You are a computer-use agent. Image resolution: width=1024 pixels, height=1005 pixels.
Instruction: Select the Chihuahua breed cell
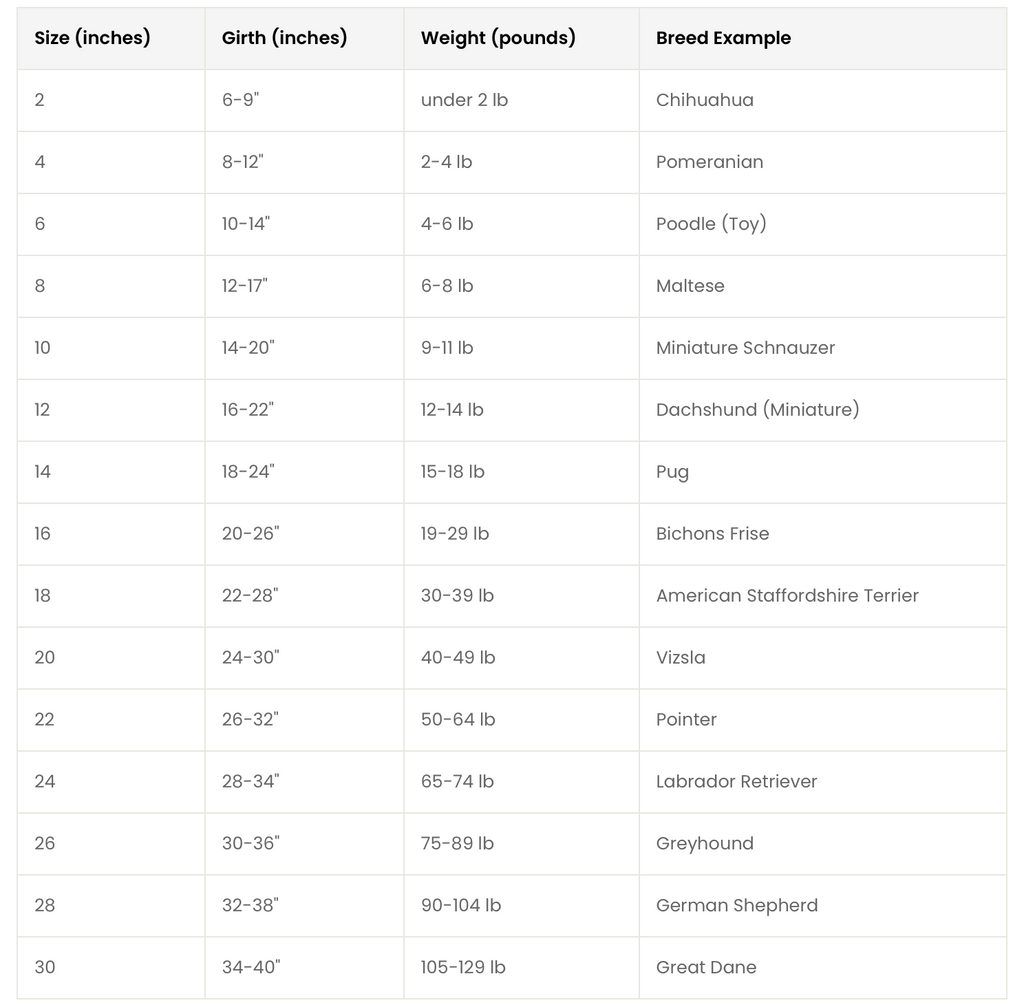(822, 101)
